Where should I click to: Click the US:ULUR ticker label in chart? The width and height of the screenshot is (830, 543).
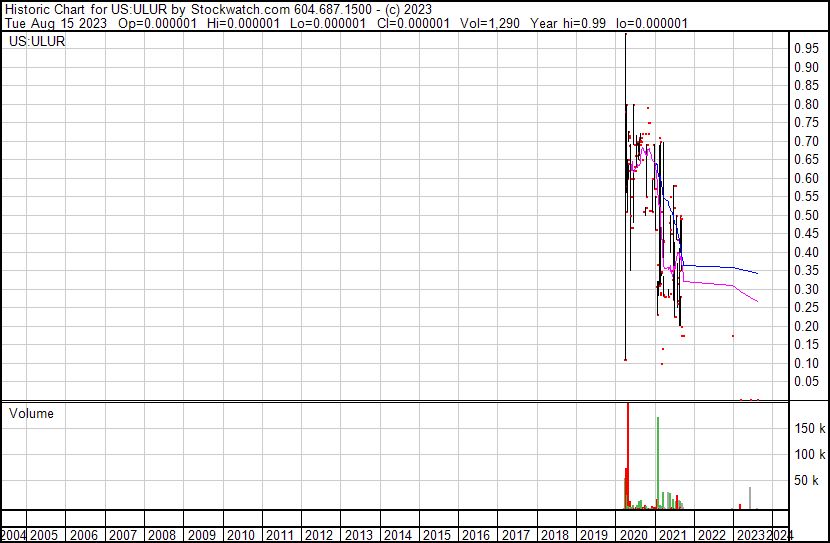tap(38, 42)
